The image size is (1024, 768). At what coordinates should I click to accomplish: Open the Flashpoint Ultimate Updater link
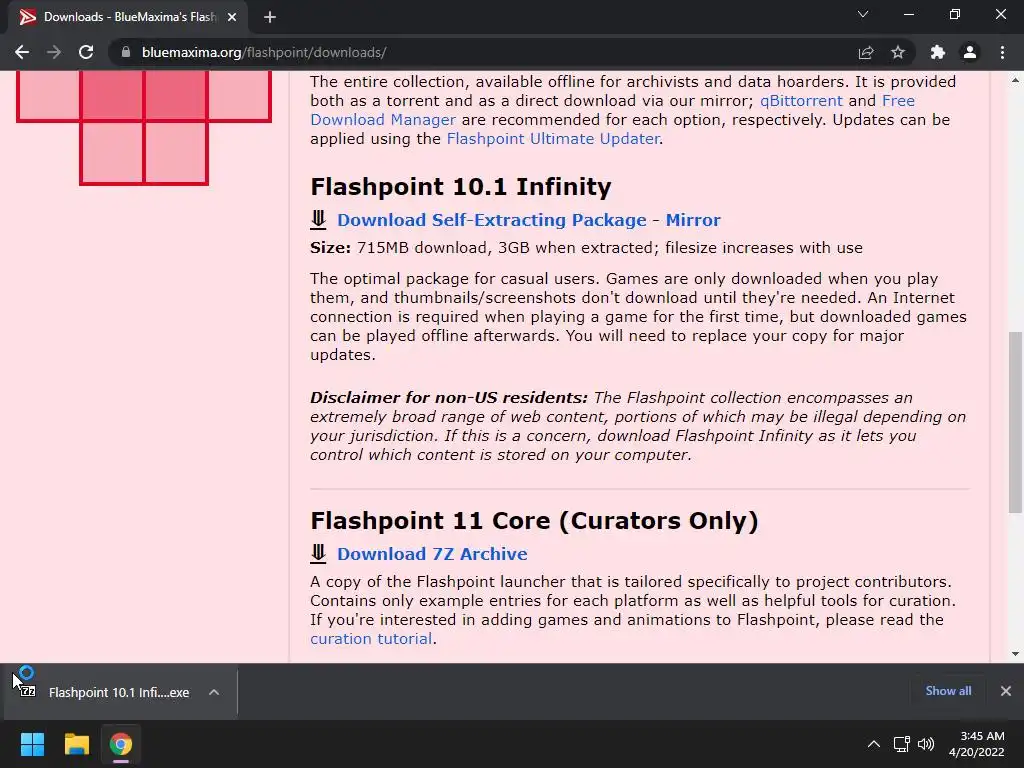[552, 138]
